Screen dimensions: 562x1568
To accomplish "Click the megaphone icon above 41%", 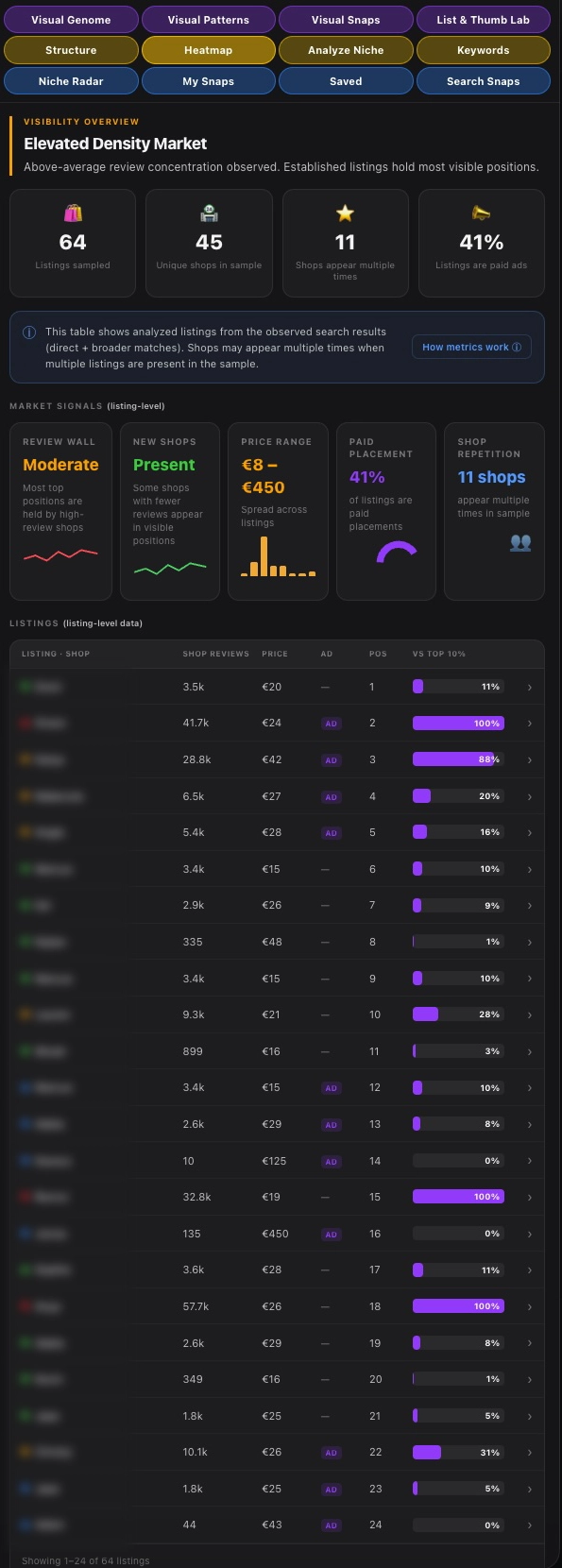I will (x=482, y=213).
